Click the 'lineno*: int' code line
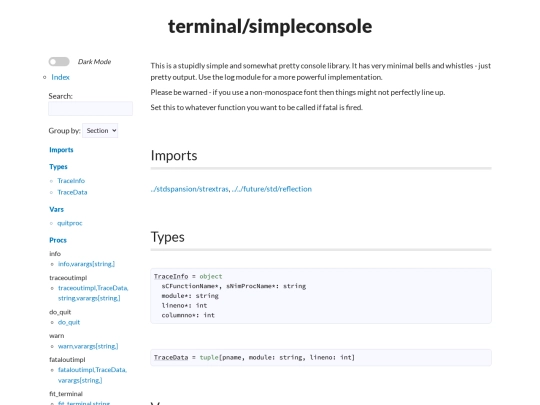540x405 pixels. 184,305
